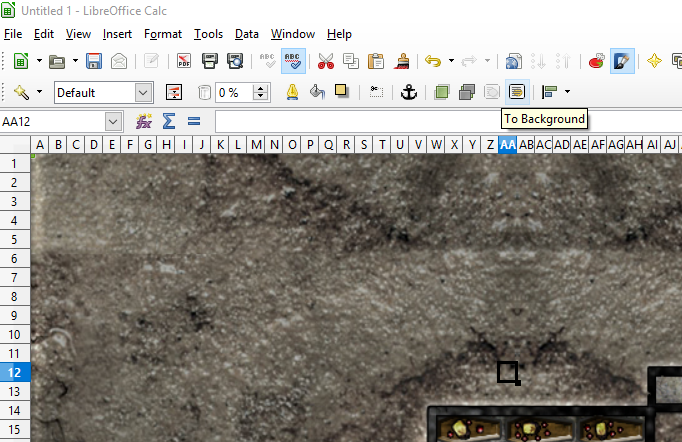
Task: Open Page Preview icon
Action: click(x=235, y=61)
